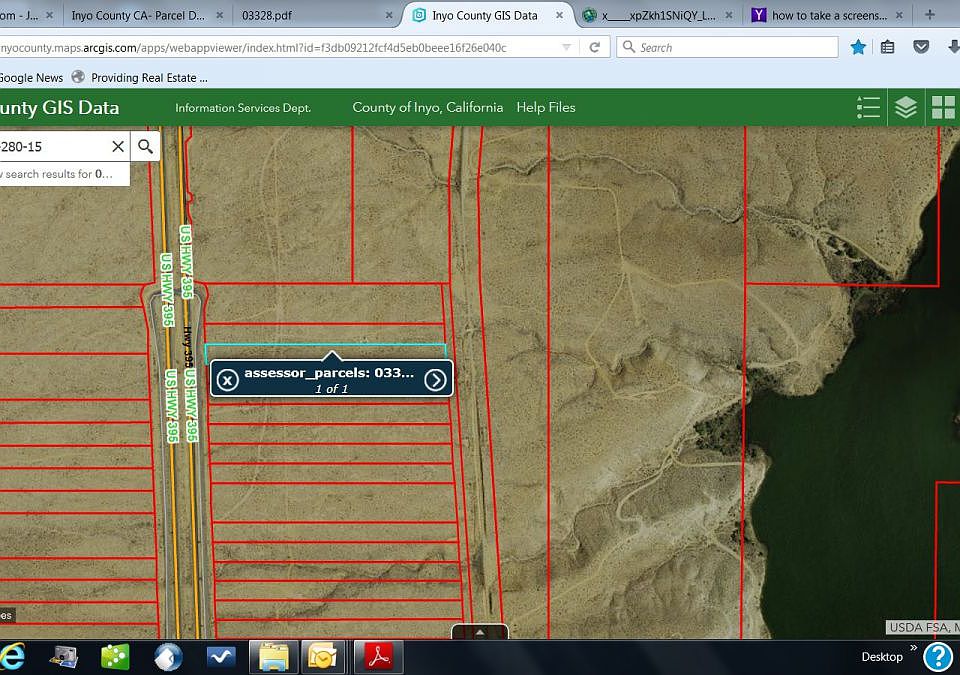Show the bookmarks list icon
This screenshot has width=960, height=675.
(889, 47)
